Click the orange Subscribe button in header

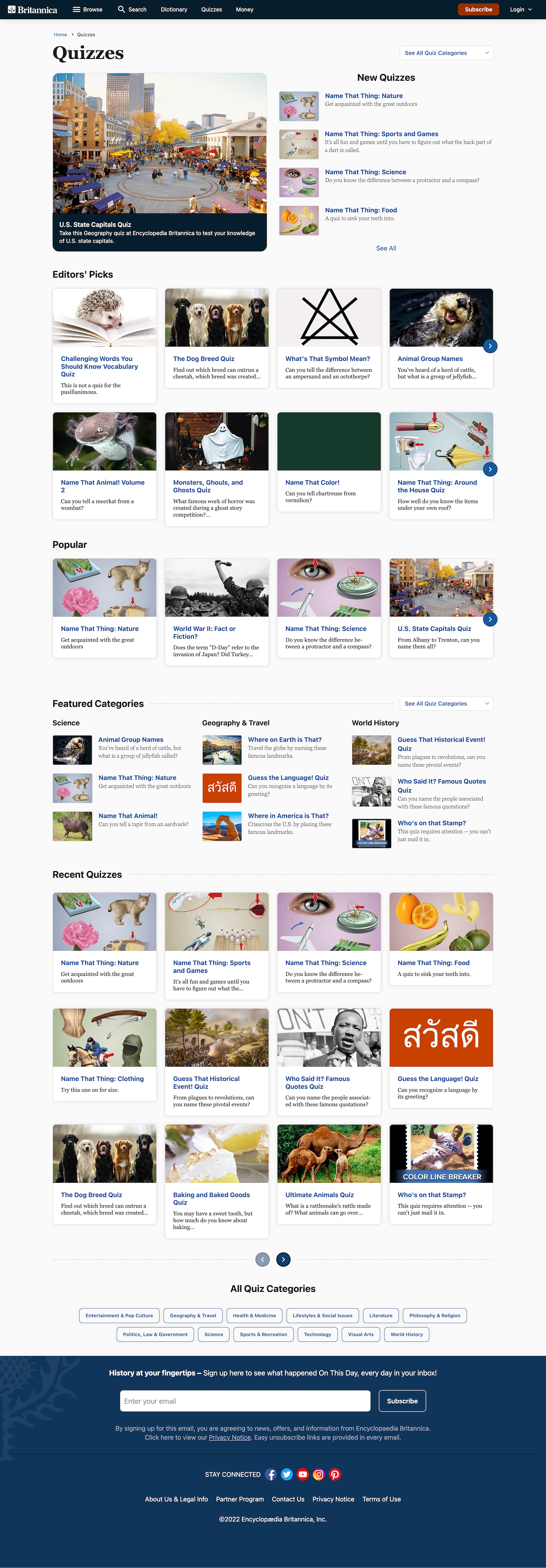pyautogui.click(x=479, y=10)
